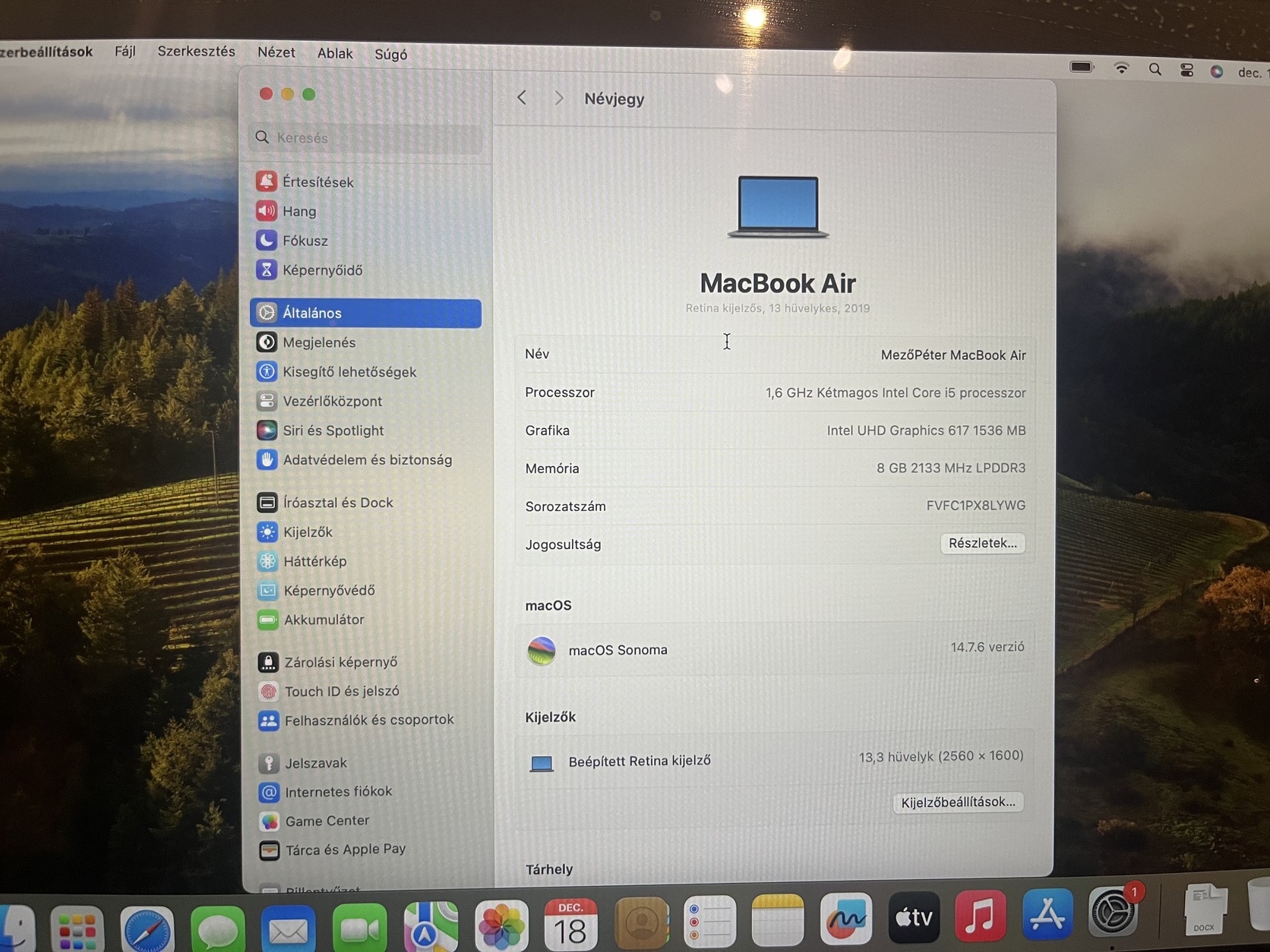
Task: Open the Nézet menu
Action: (x=276, y=52)
